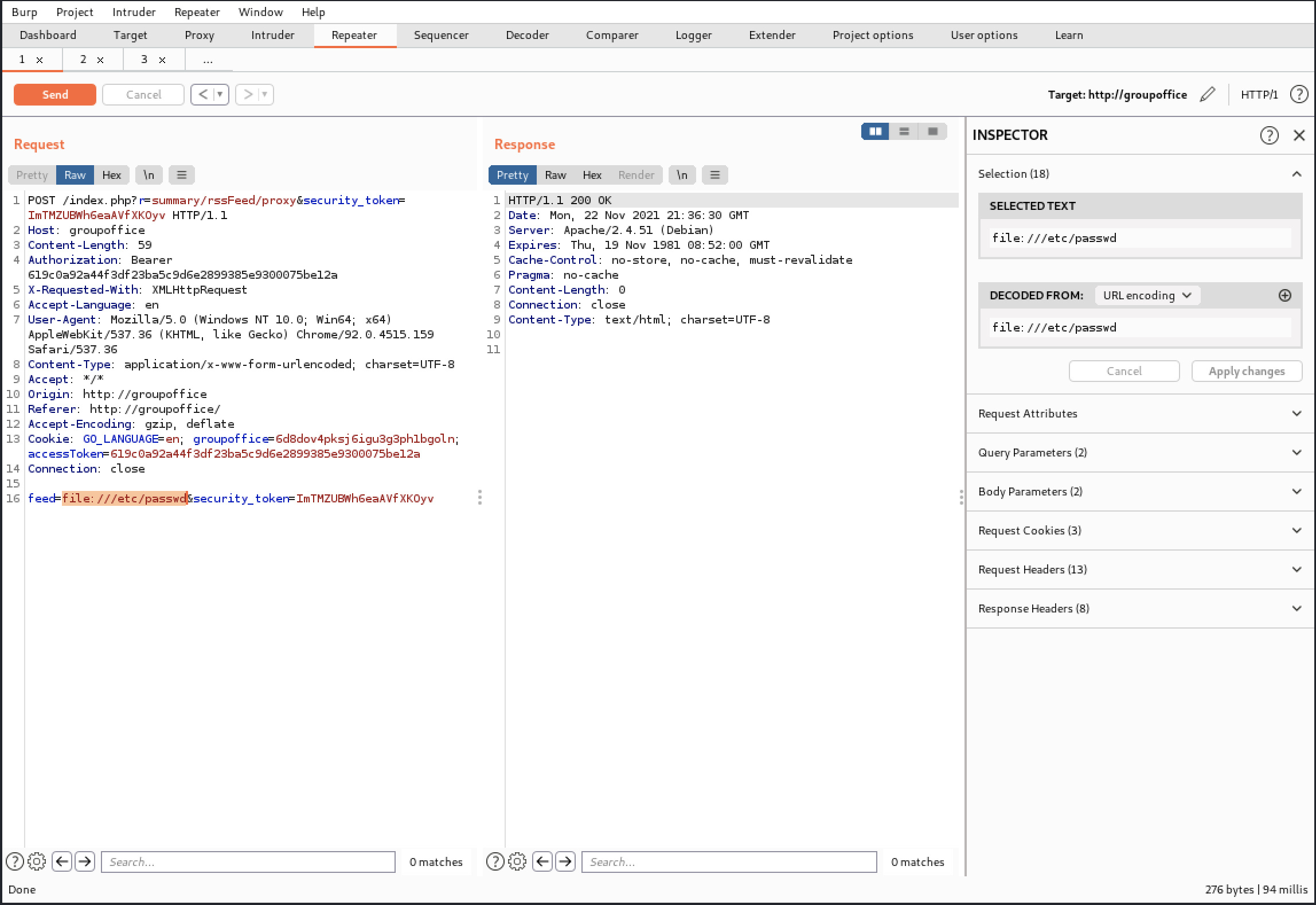The width and height of the screenshot is (1316, 905).
Task: Switch response view to Hex
Action: click(592, 175)
